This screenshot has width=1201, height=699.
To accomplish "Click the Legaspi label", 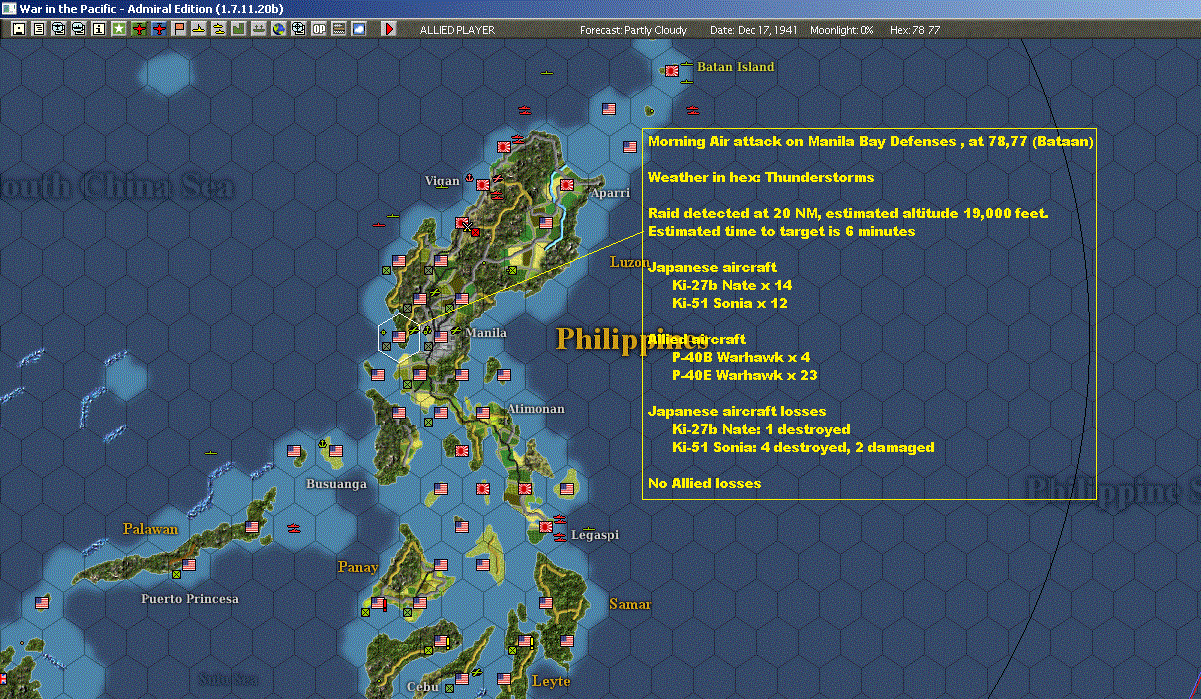I will click(595, 535).
